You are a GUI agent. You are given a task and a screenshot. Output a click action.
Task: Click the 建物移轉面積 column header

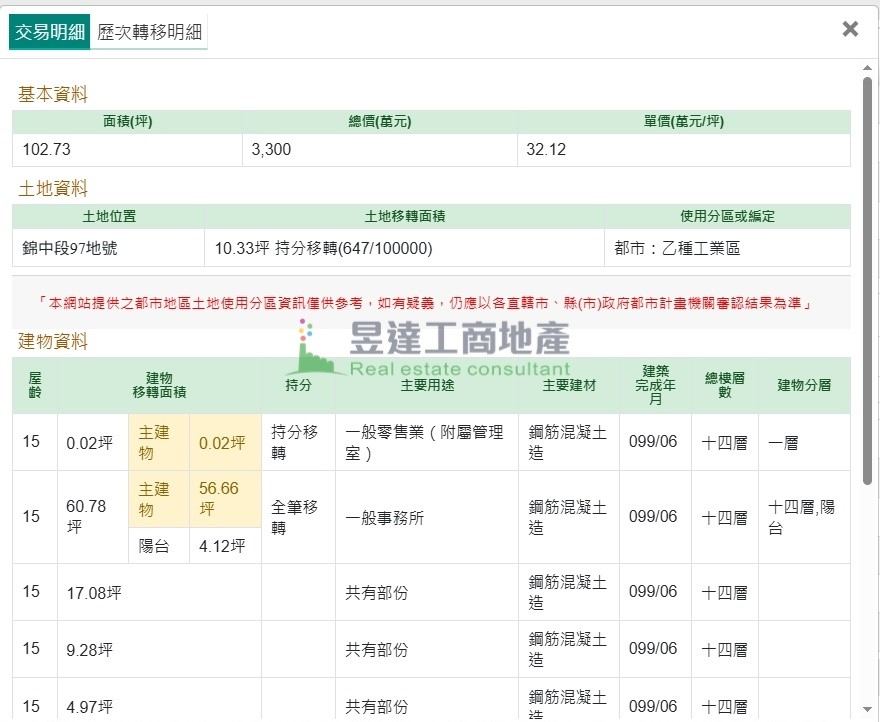tap(159, 385)
